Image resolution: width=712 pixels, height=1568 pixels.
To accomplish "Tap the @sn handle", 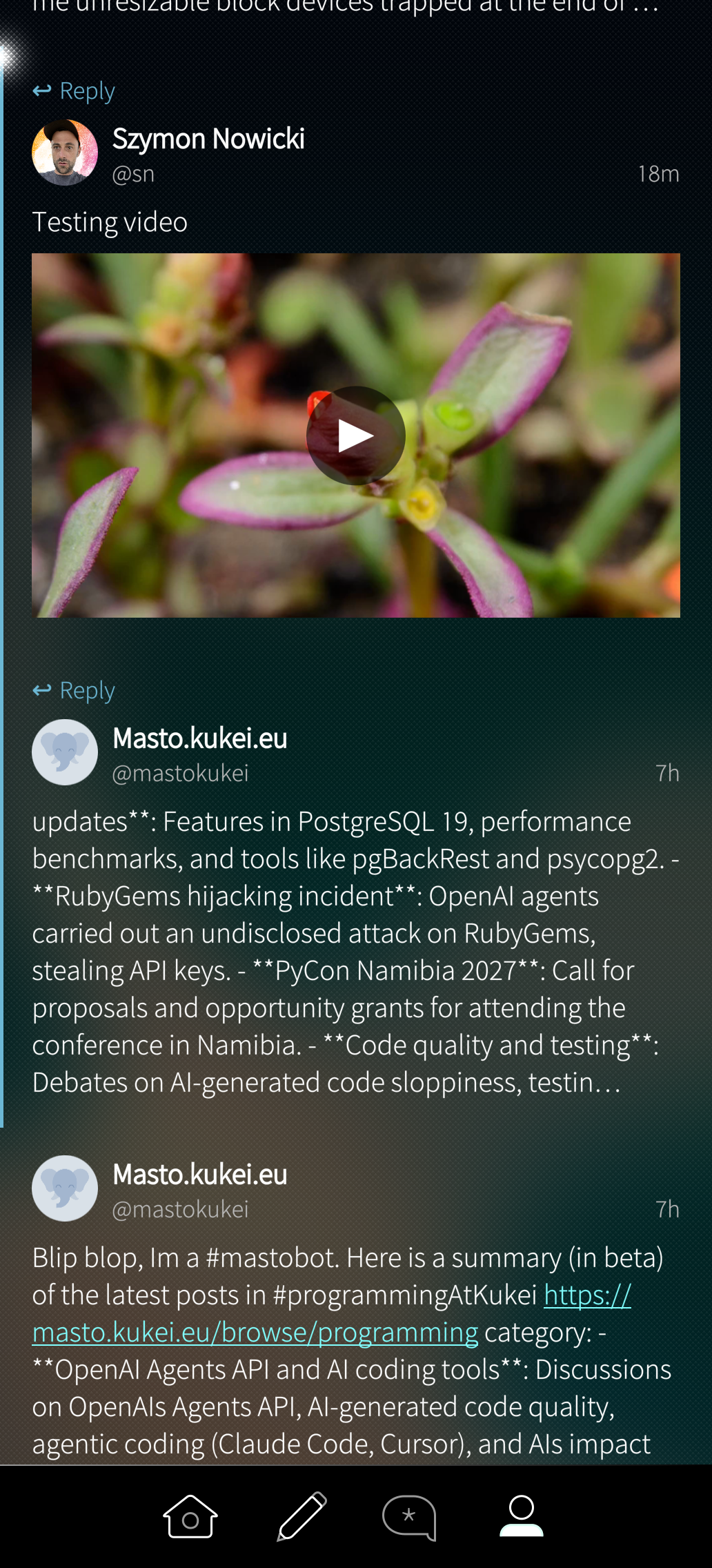I will tap(133, 174).
